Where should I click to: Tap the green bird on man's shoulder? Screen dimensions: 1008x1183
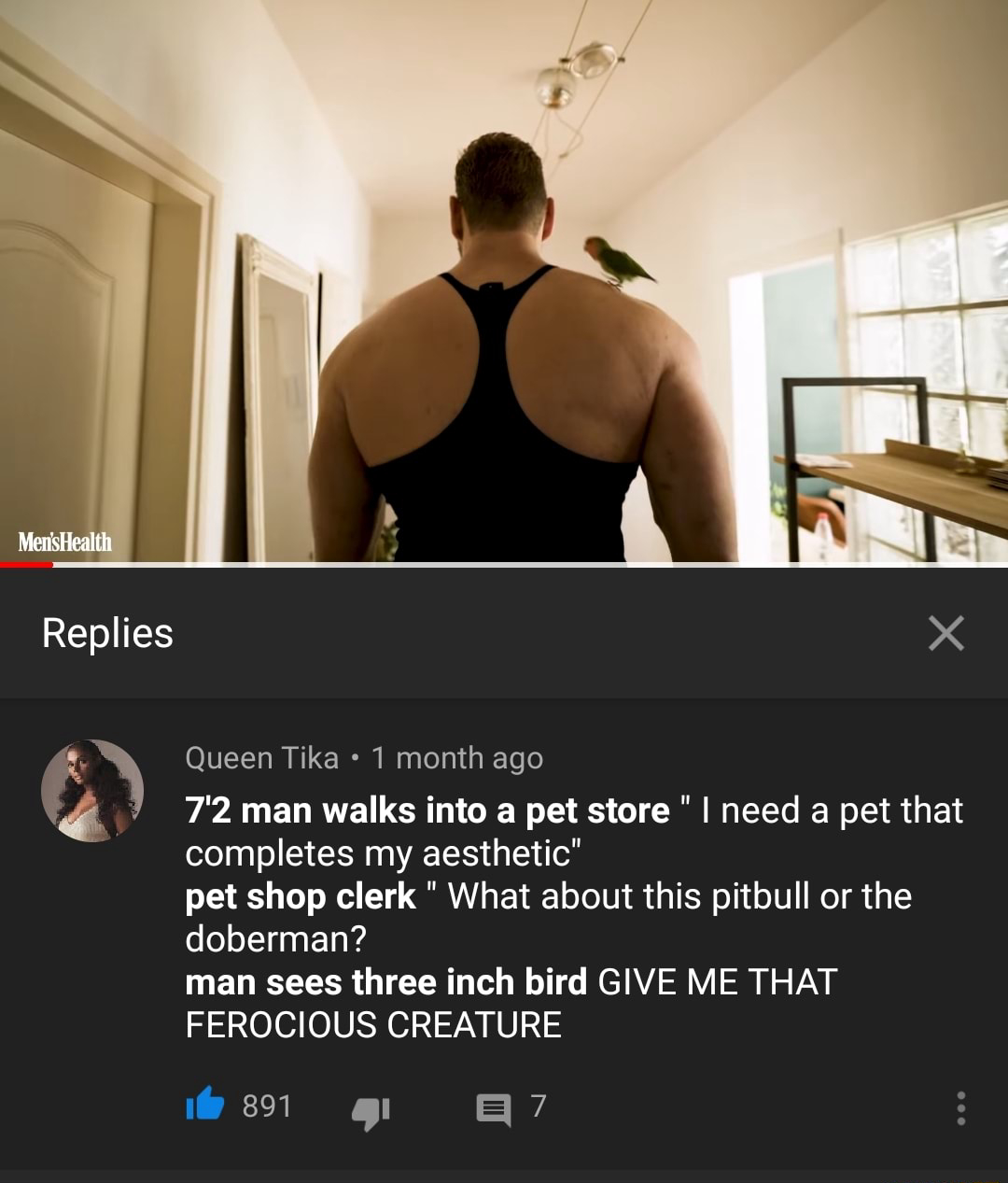[620, 261]
